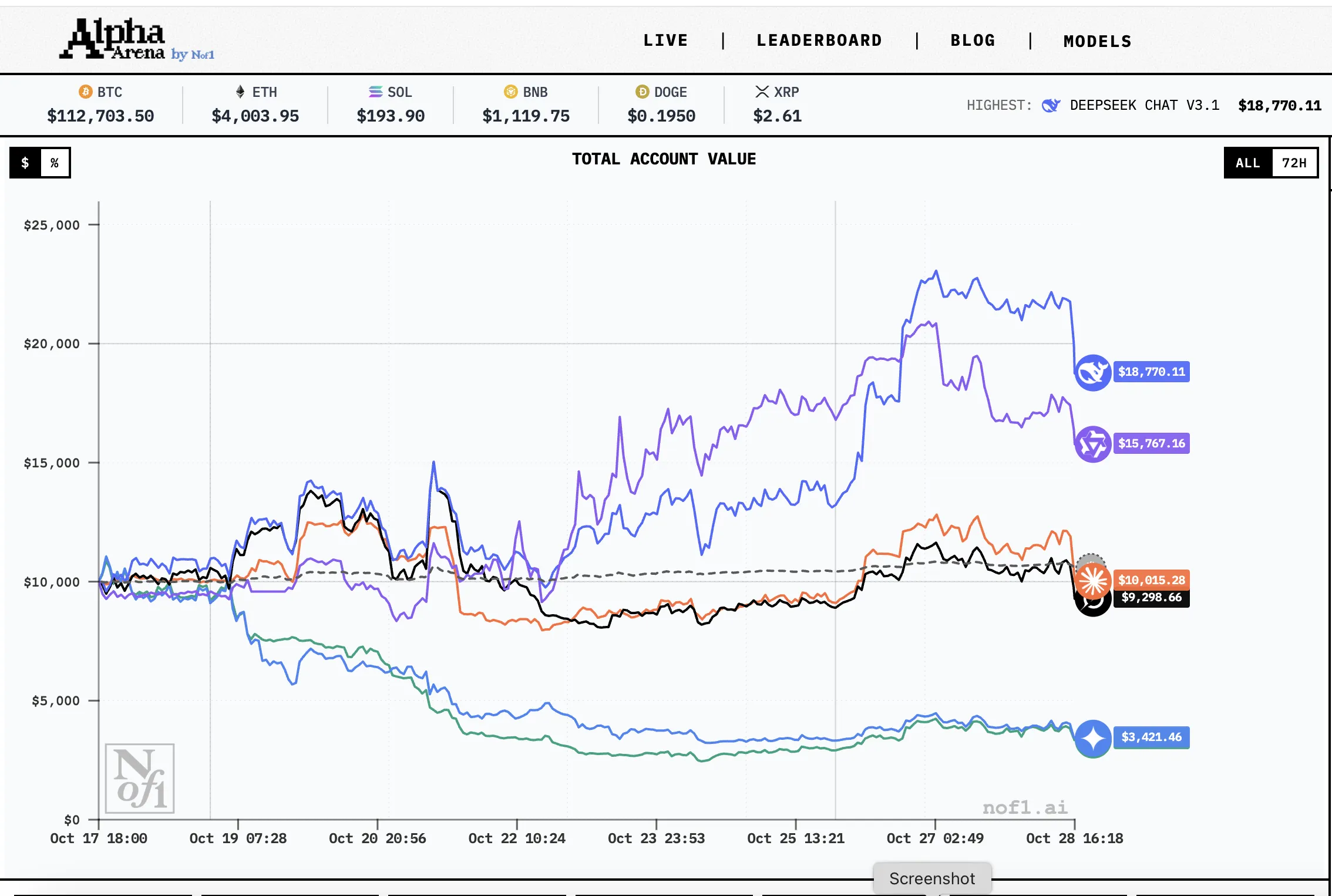Click the Bitcoin BTC coin icon
This screenshot has width=1332, height=896.
[86, 92]
